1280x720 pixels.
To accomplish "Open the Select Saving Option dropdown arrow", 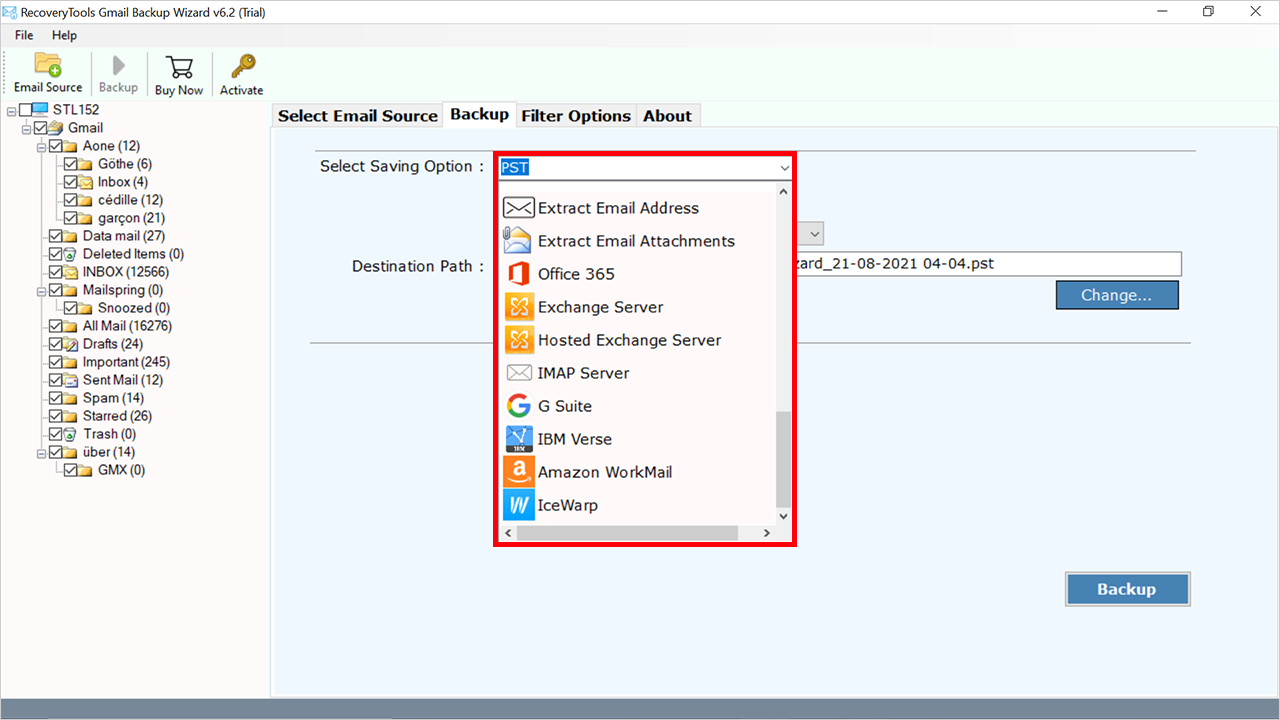I will click(784, 168).
